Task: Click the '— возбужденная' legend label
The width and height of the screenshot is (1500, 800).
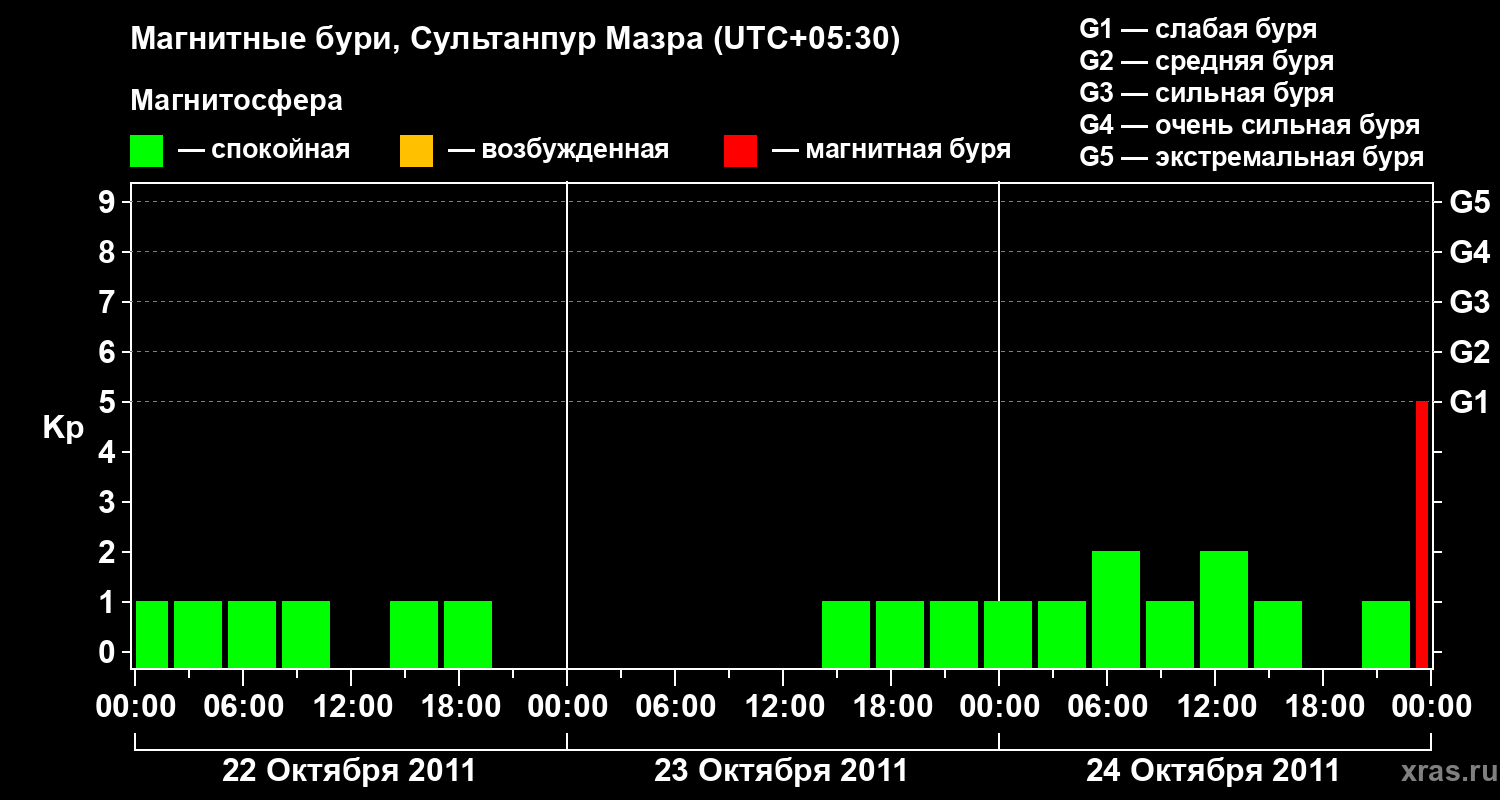Action: click(558, 151)
